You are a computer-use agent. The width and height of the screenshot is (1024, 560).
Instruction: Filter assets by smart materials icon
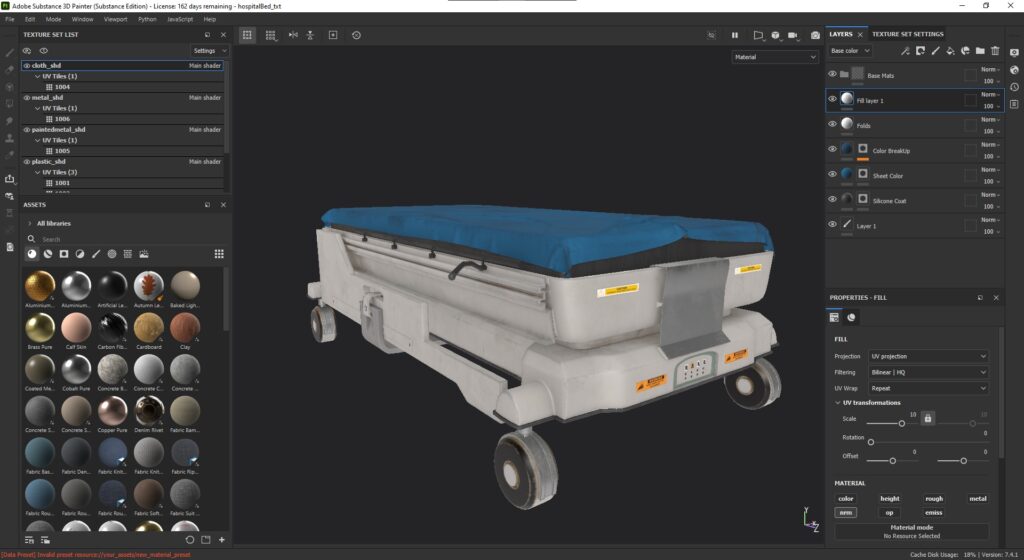48,254
